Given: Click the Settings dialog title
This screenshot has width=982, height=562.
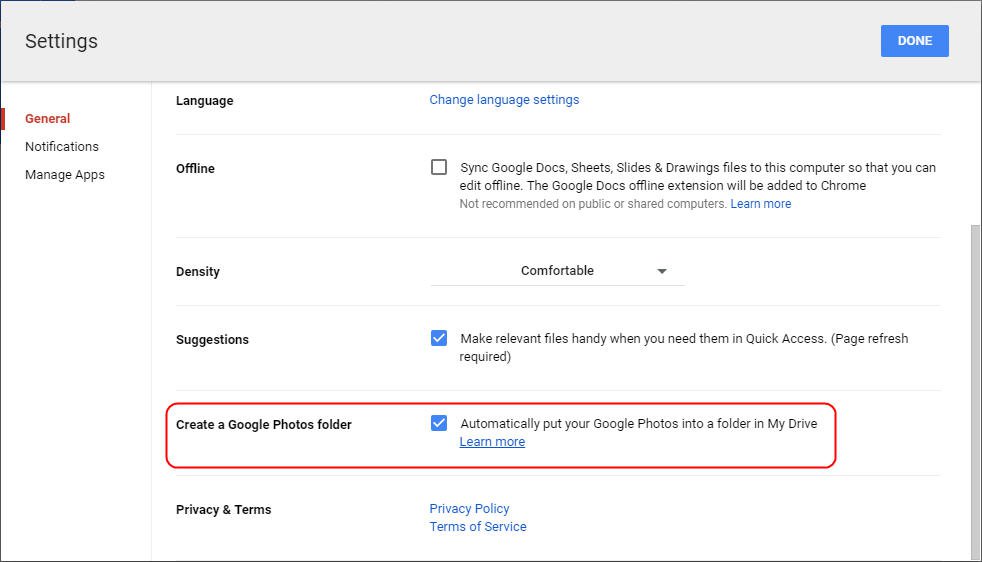Looking at the screenshot, I should 61,41.
